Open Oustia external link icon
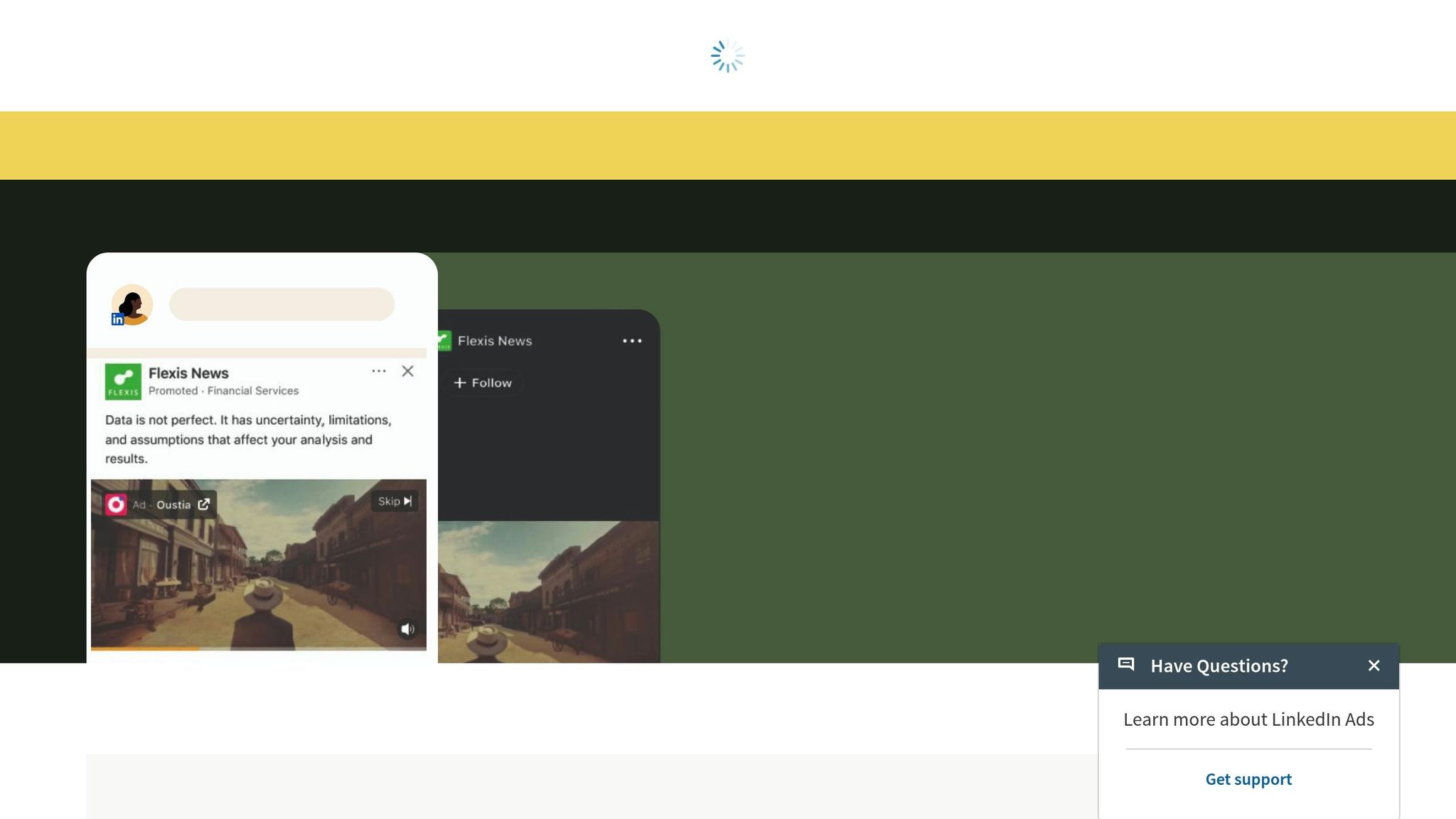The image size is (1456, 819). coord(204,504)
